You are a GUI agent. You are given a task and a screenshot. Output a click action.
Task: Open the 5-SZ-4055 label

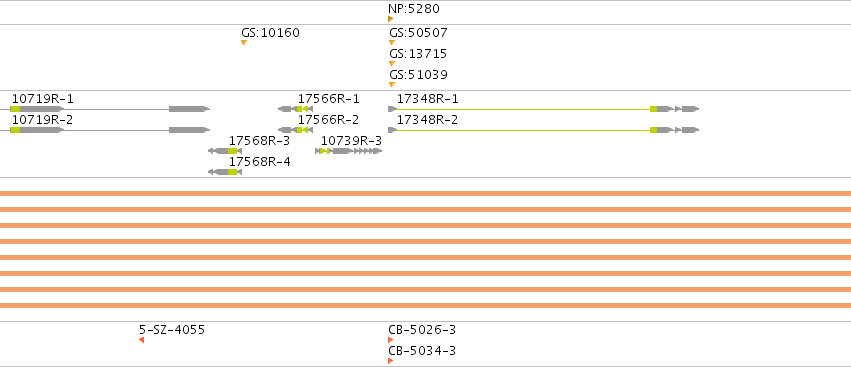tap(172, 330)
